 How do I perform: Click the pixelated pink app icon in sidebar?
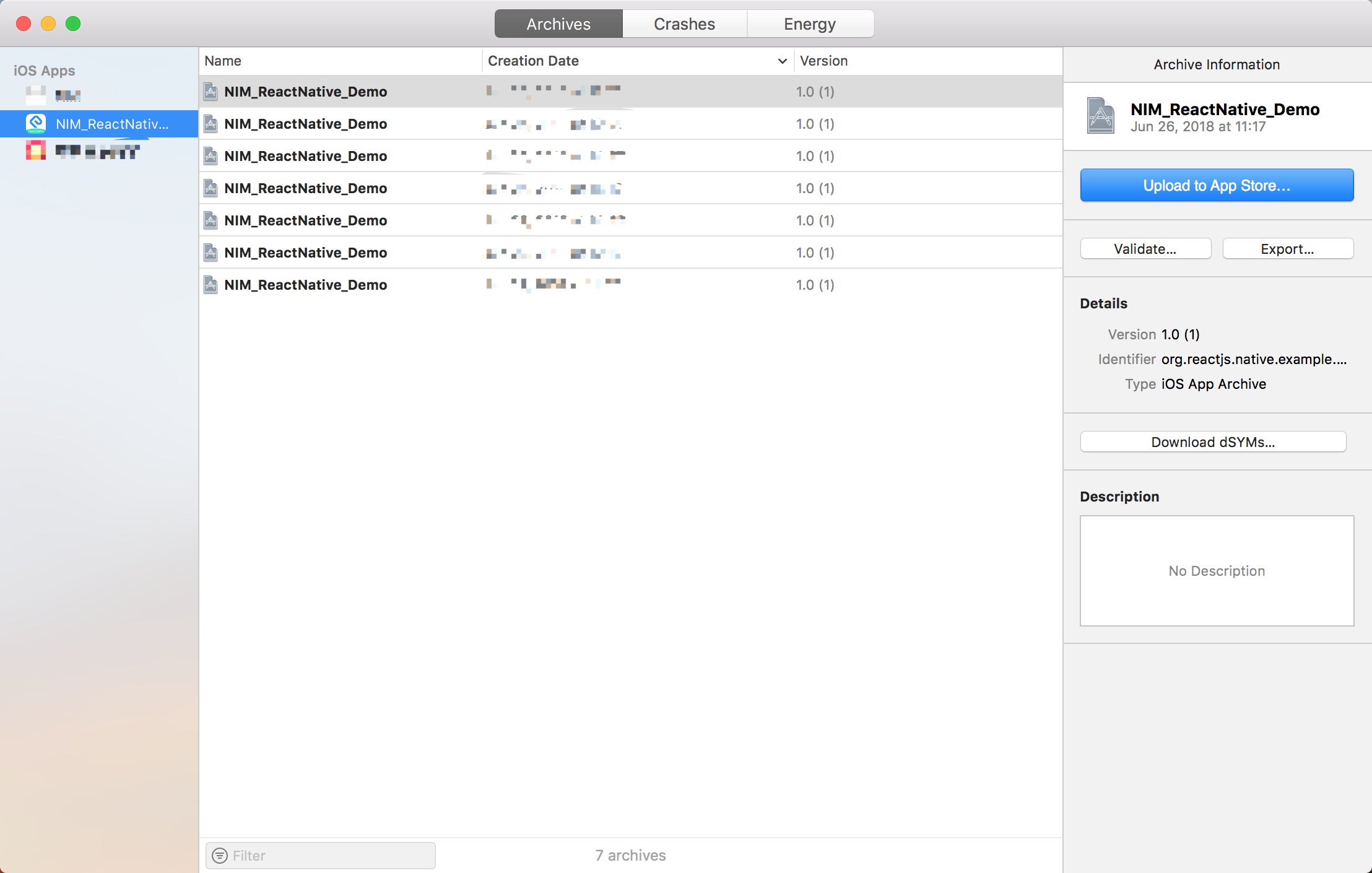36,150
